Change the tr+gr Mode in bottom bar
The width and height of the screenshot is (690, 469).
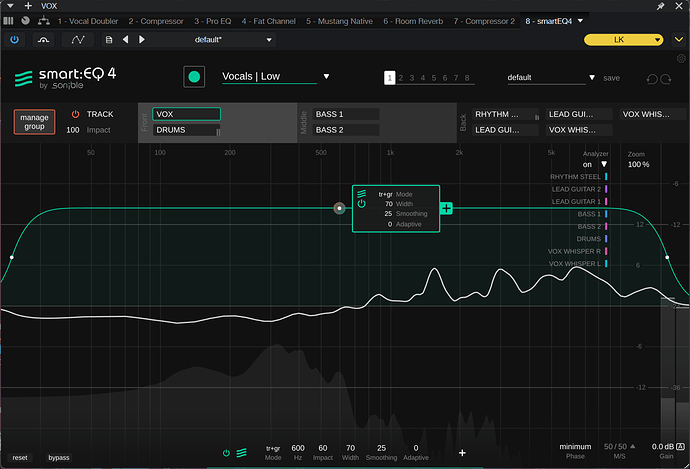[x=273, y=448]
